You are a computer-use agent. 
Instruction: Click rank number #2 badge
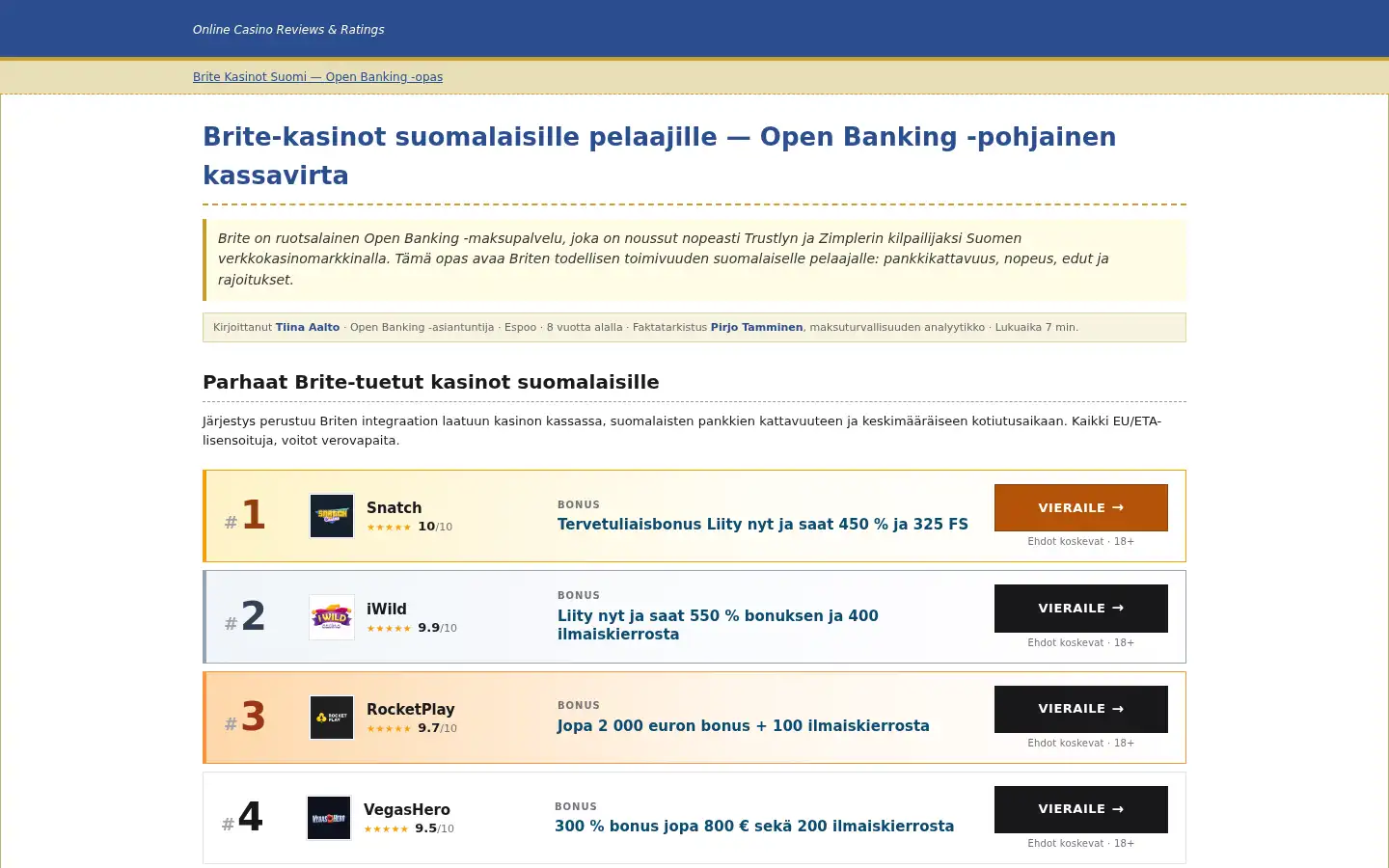coord(245,617)
